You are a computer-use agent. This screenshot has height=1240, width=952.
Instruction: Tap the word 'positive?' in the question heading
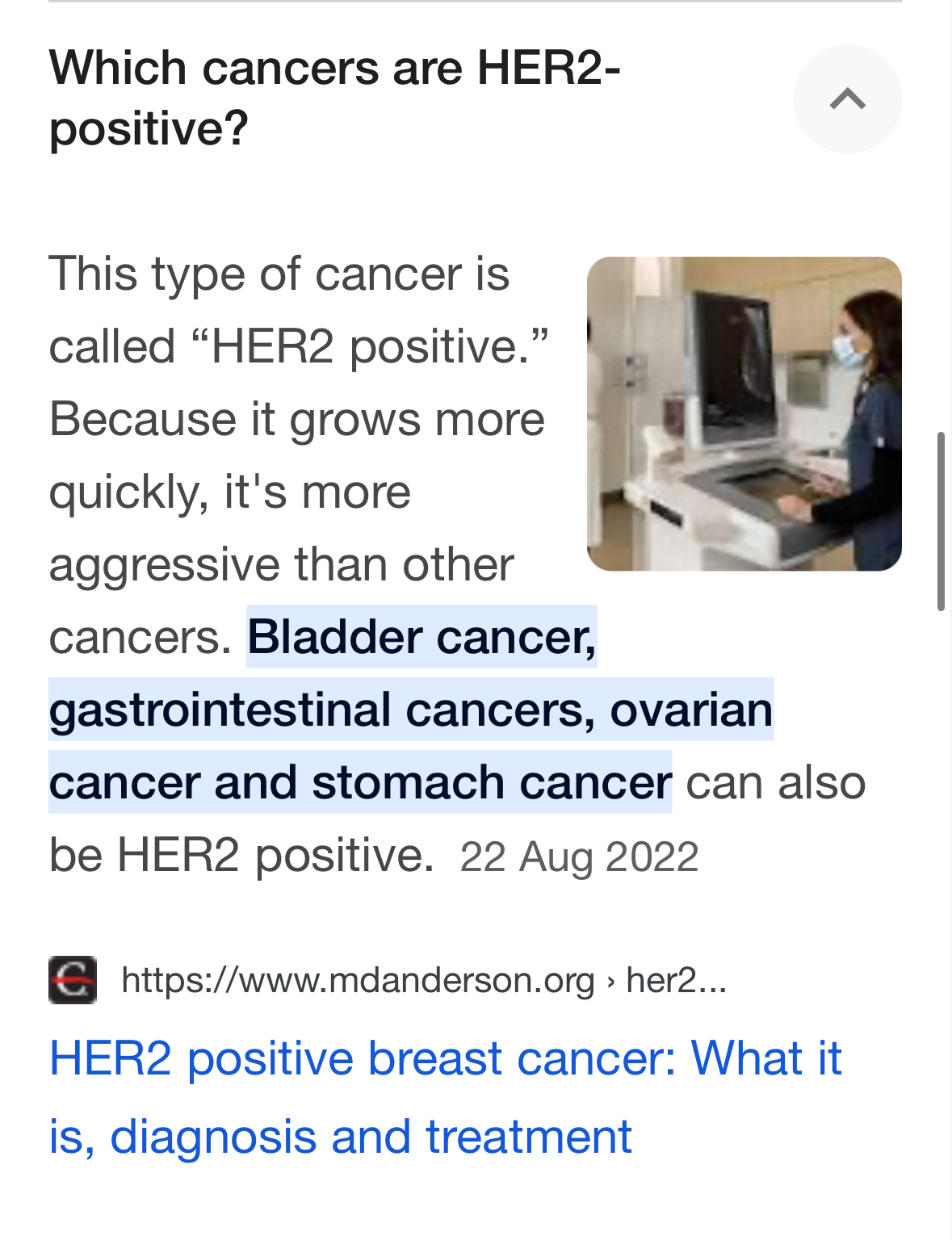tap(149, 128)
